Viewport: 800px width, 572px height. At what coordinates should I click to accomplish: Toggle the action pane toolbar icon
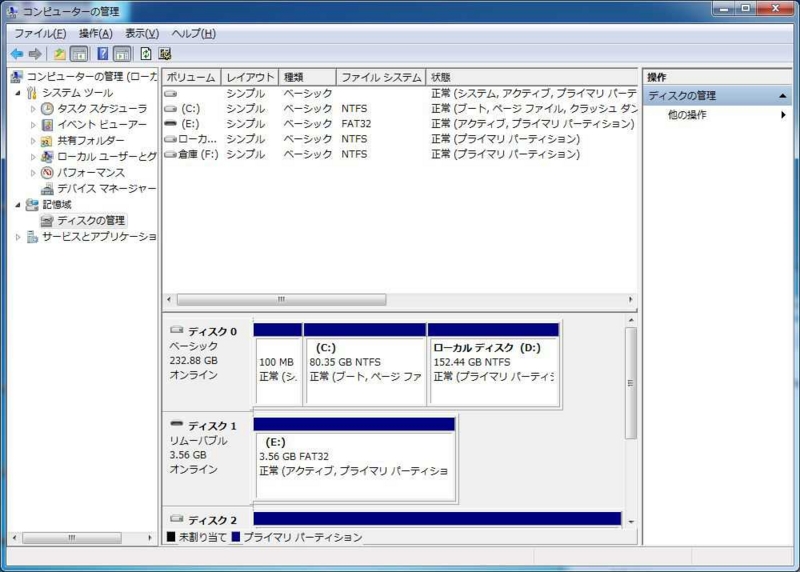(x=121, y=54)
